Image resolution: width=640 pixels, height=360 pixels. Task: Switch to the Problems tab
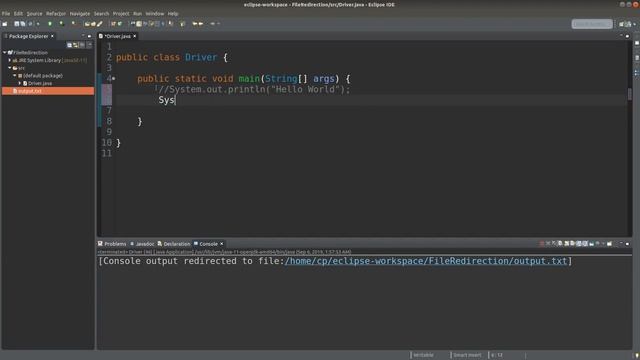pyautogui.click(x=112, y=244)
